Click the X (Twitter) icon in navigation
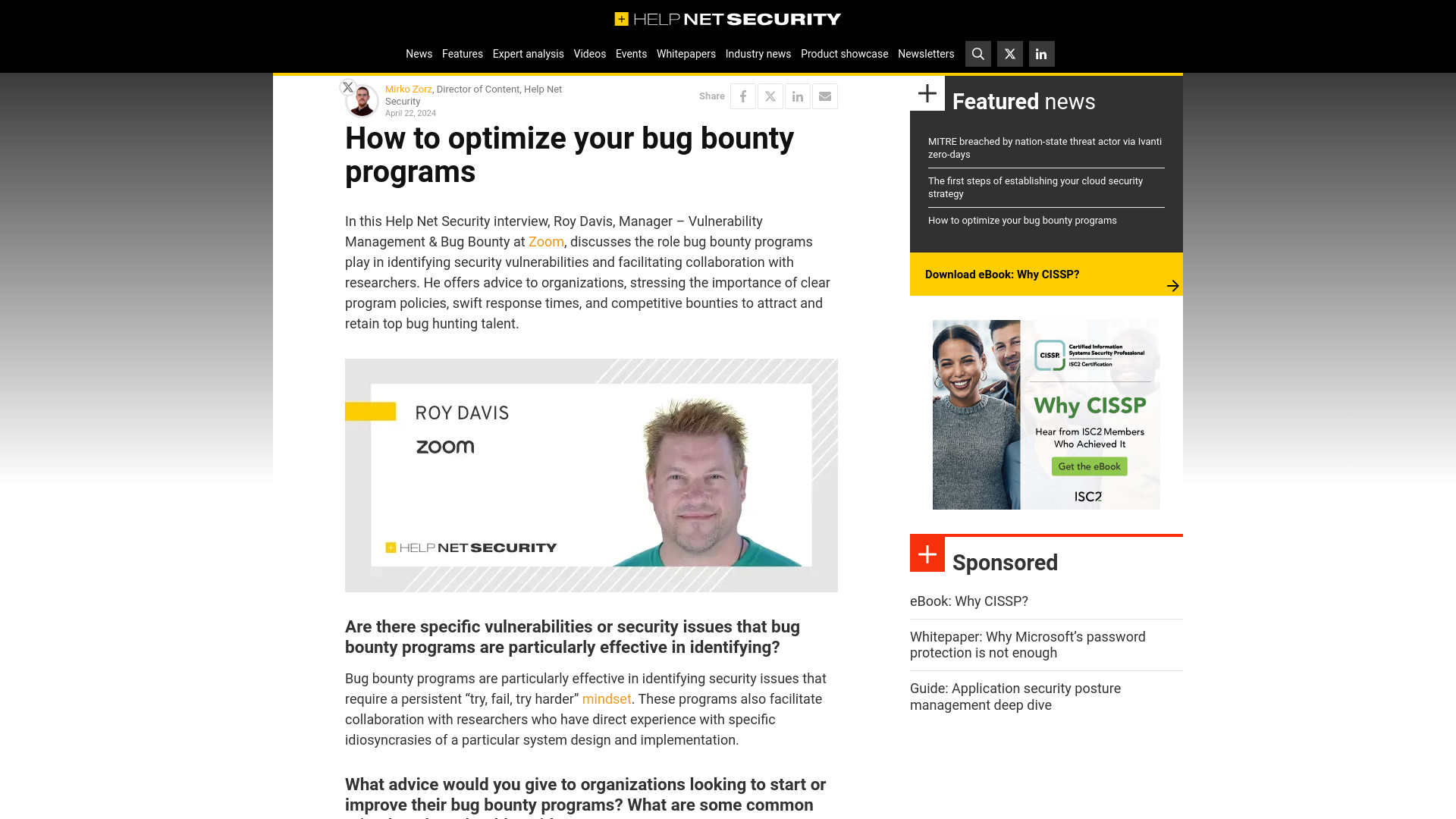 click(1010, 54)
